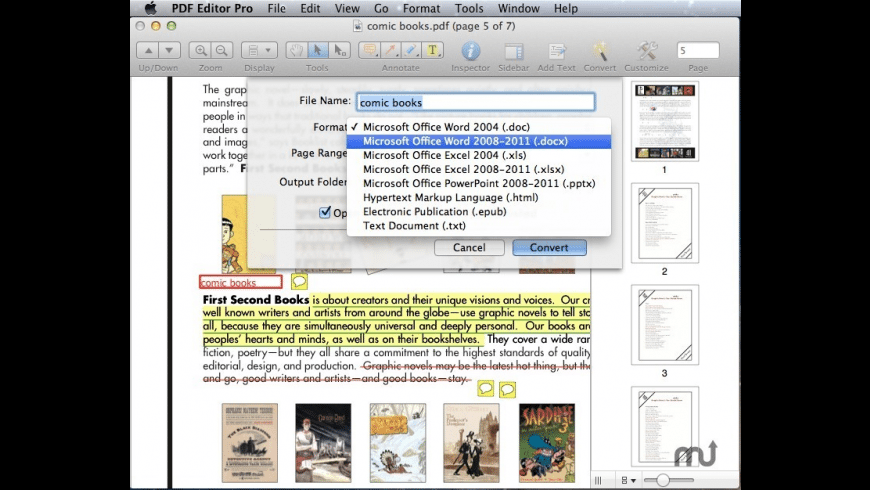Click the Zoom out magnifier
The width and height of the screenshot is (870, 490).
pos(221,50)
